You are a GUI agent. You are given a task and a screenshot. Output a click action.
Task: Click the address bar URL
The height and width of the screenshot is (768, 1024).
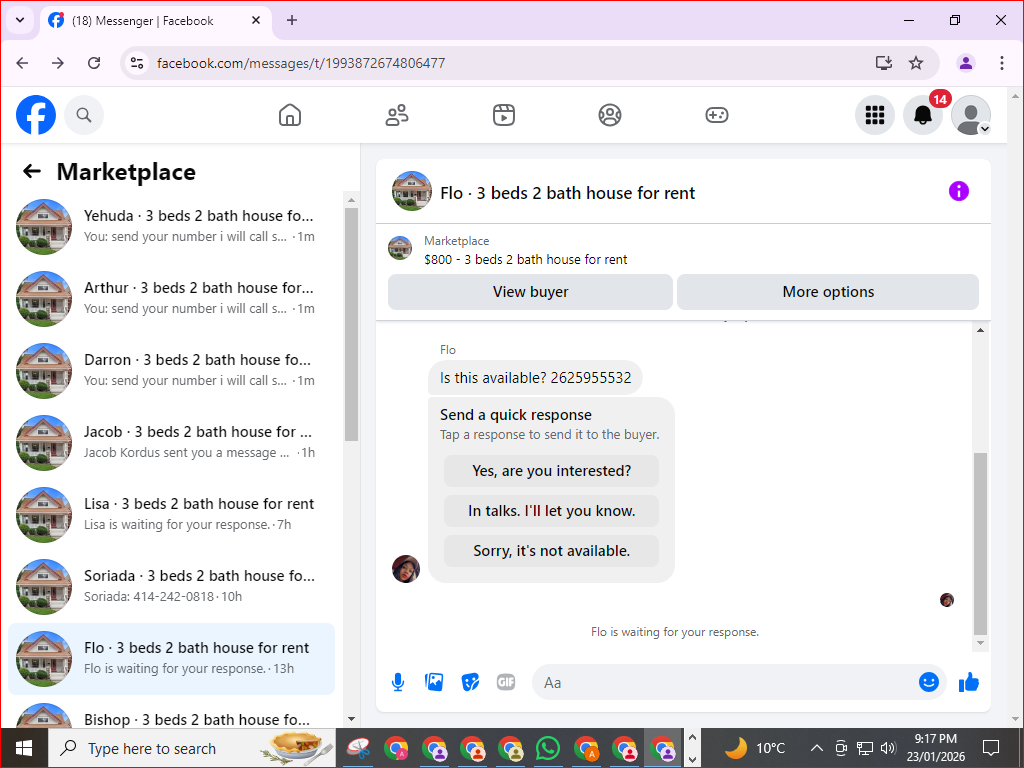[301, 63]
